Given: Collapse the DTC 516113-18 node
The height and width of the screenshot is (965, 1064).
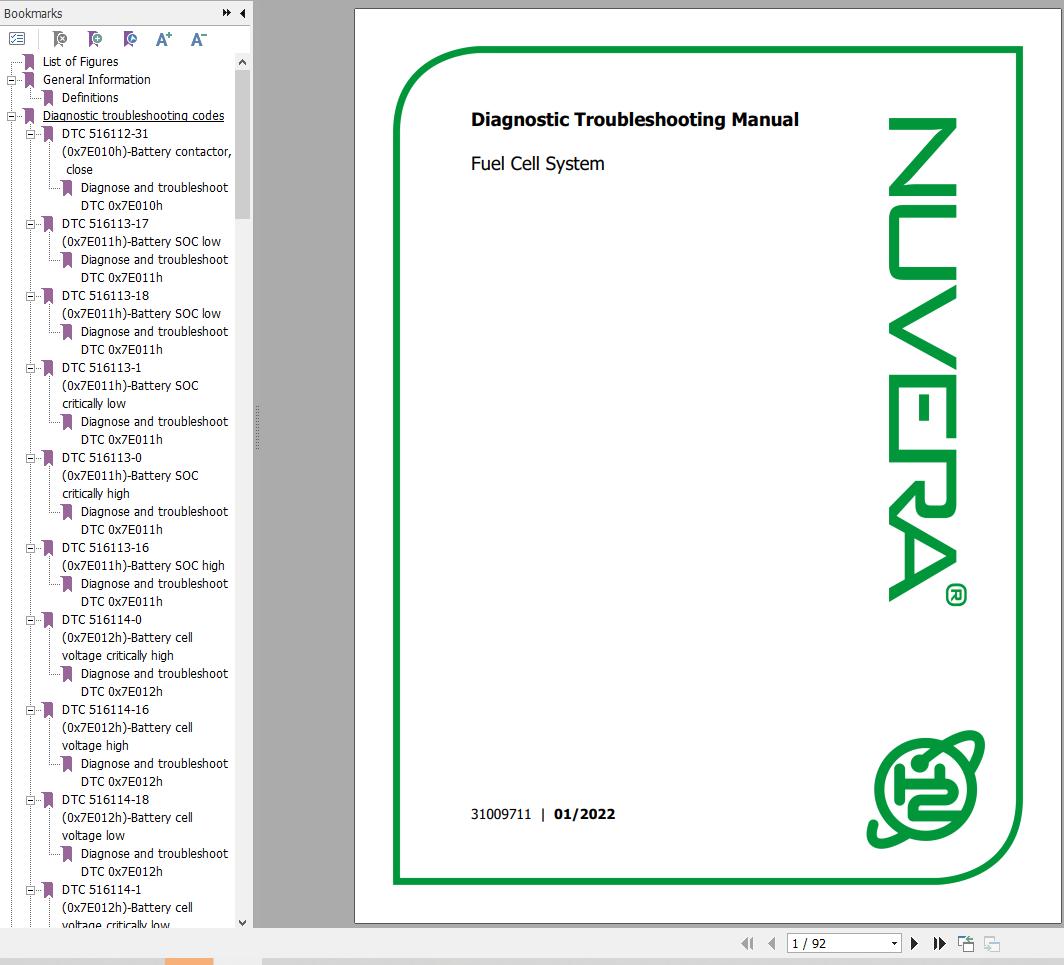Looking at the screenshot, I should [x=30, y=296].
